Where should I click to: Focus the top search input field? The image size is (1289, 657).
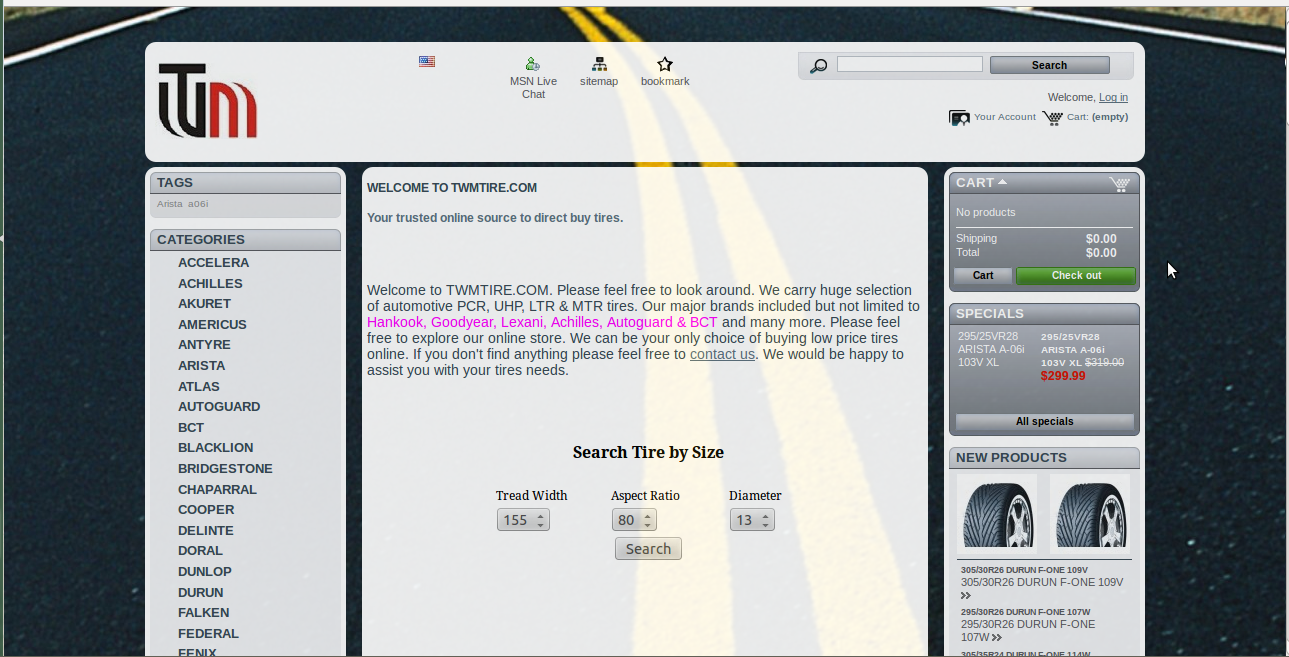[910, 64]
